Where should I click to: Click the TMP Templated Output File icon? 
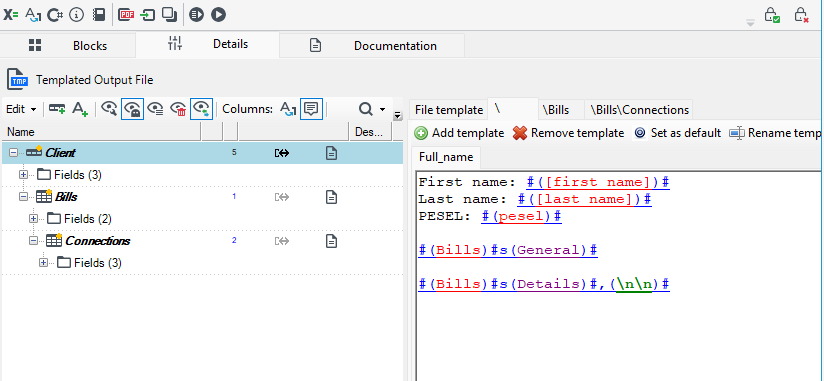18,80
